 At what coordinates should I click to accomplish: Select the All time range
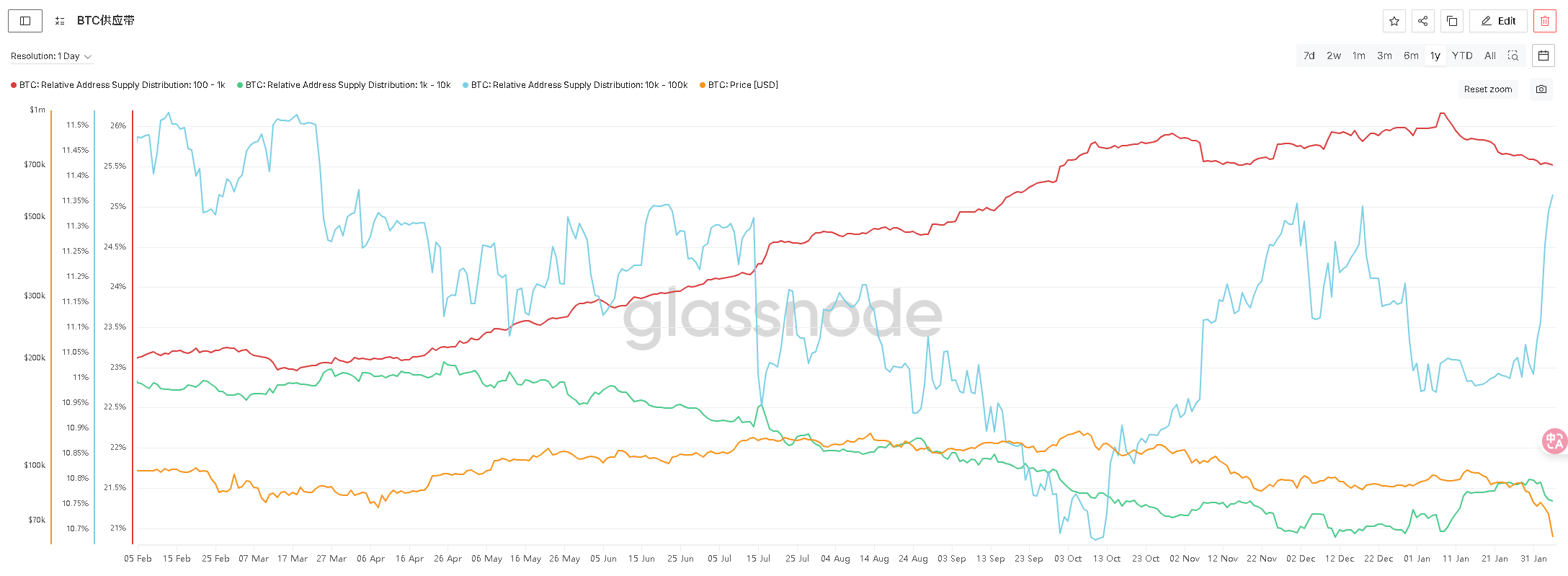(1490, 56)
